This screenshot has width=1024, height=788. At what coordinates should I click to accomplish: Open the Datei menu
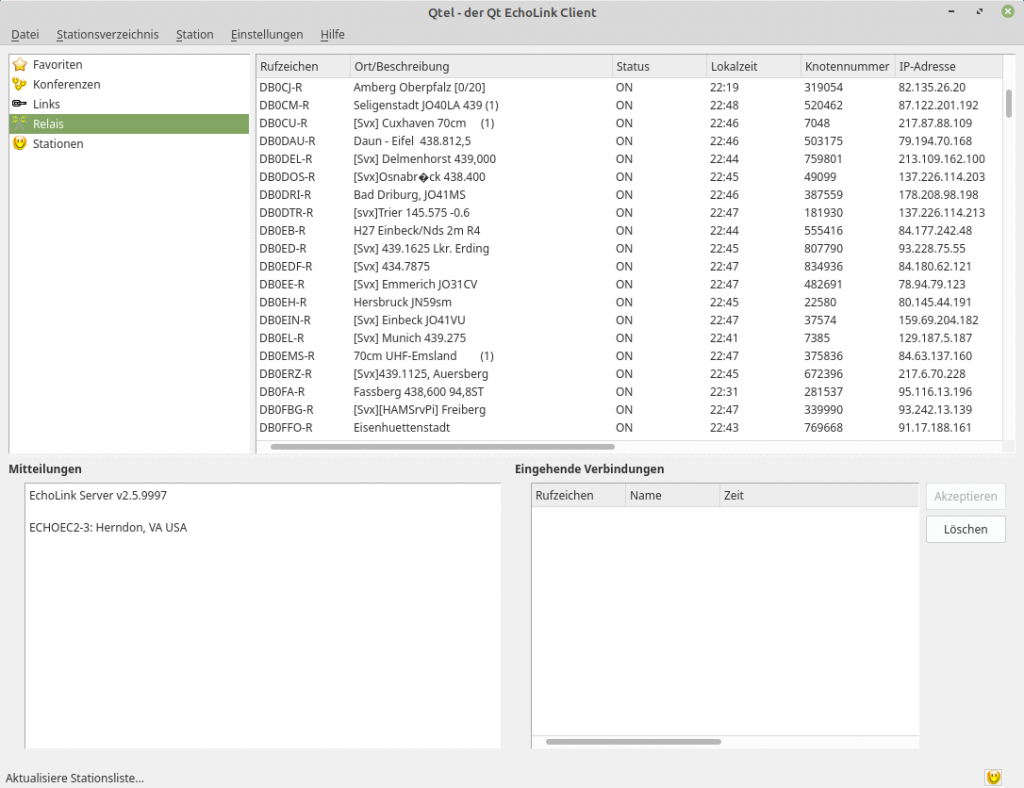[x=25, y=35]
